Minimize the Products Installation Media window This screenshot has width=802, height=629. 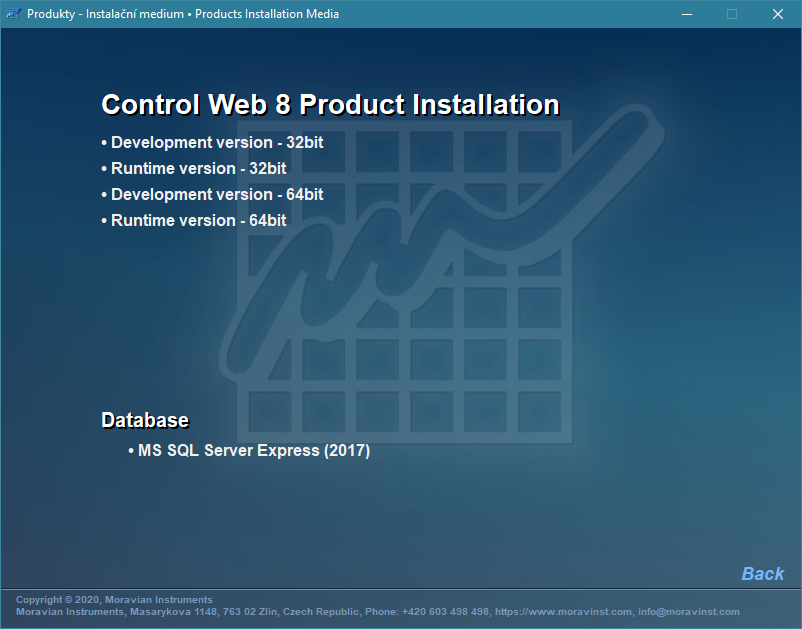(686, 14)
